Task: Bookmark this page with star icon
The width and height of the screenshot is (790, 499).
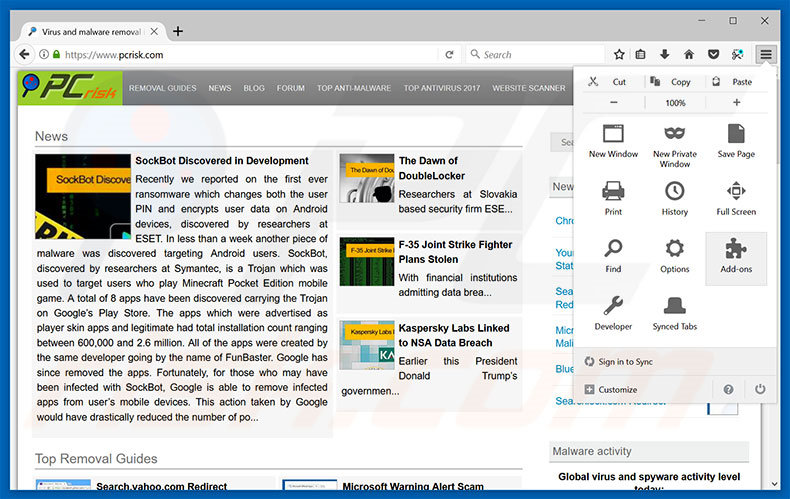Action: point(619,54)
